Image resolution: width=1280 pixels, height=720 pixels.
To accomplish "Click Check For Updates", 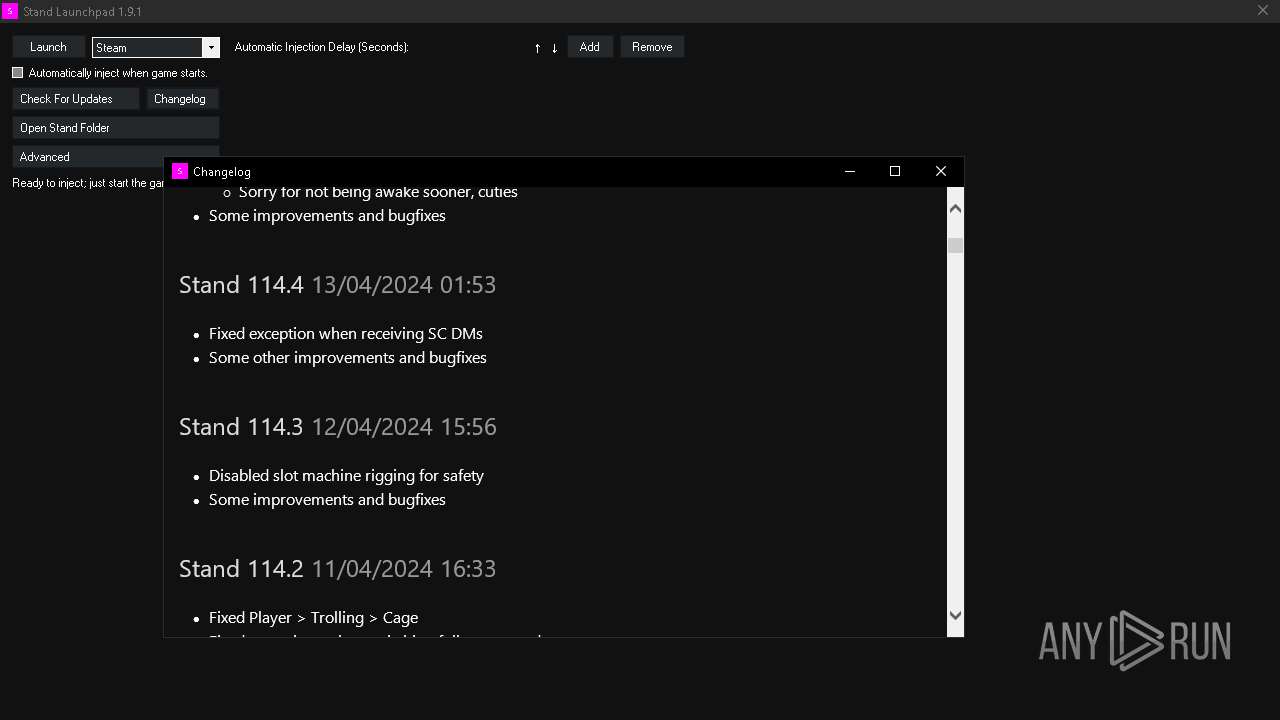I will 75,99.
